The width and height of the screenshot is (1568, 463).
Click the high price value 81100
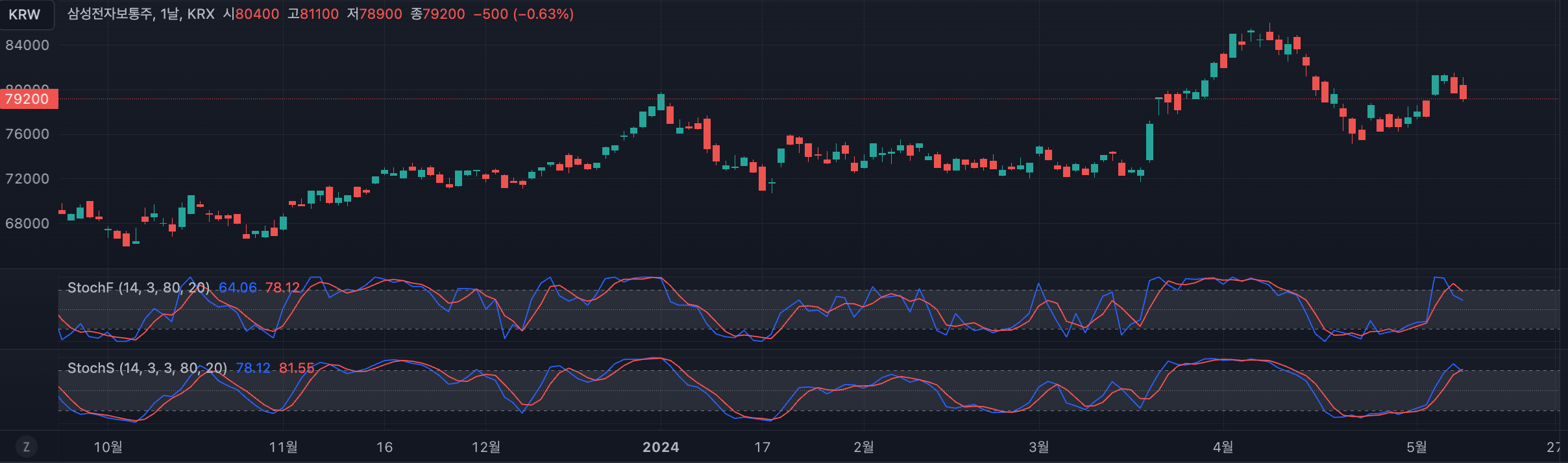[x=319, y=14]
